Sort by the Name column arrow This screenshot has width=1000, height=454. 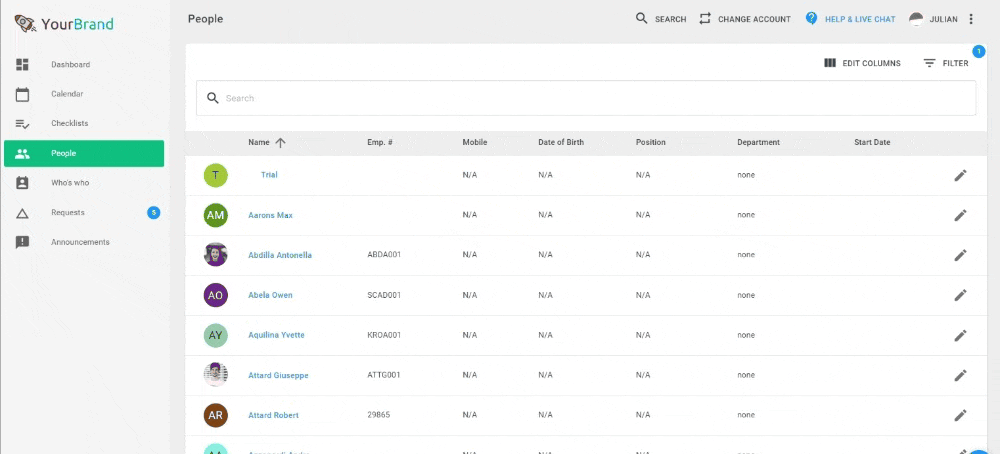click(280, 143)
